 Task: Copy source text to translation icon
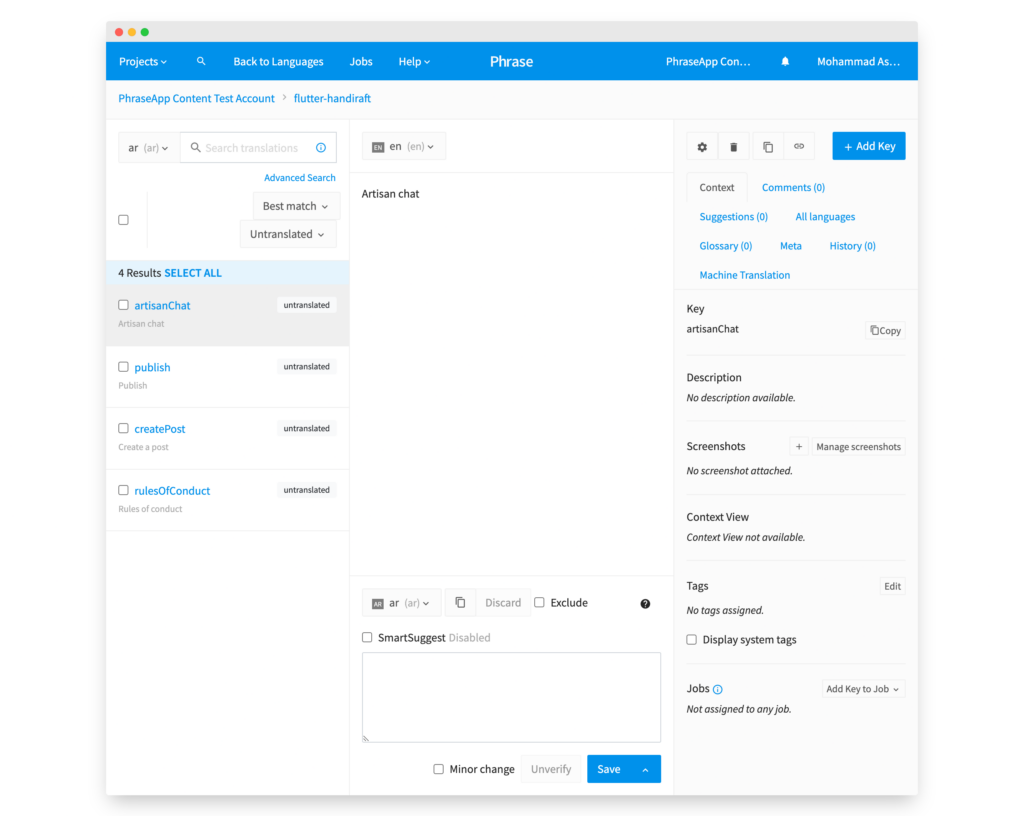coord(460,603)
